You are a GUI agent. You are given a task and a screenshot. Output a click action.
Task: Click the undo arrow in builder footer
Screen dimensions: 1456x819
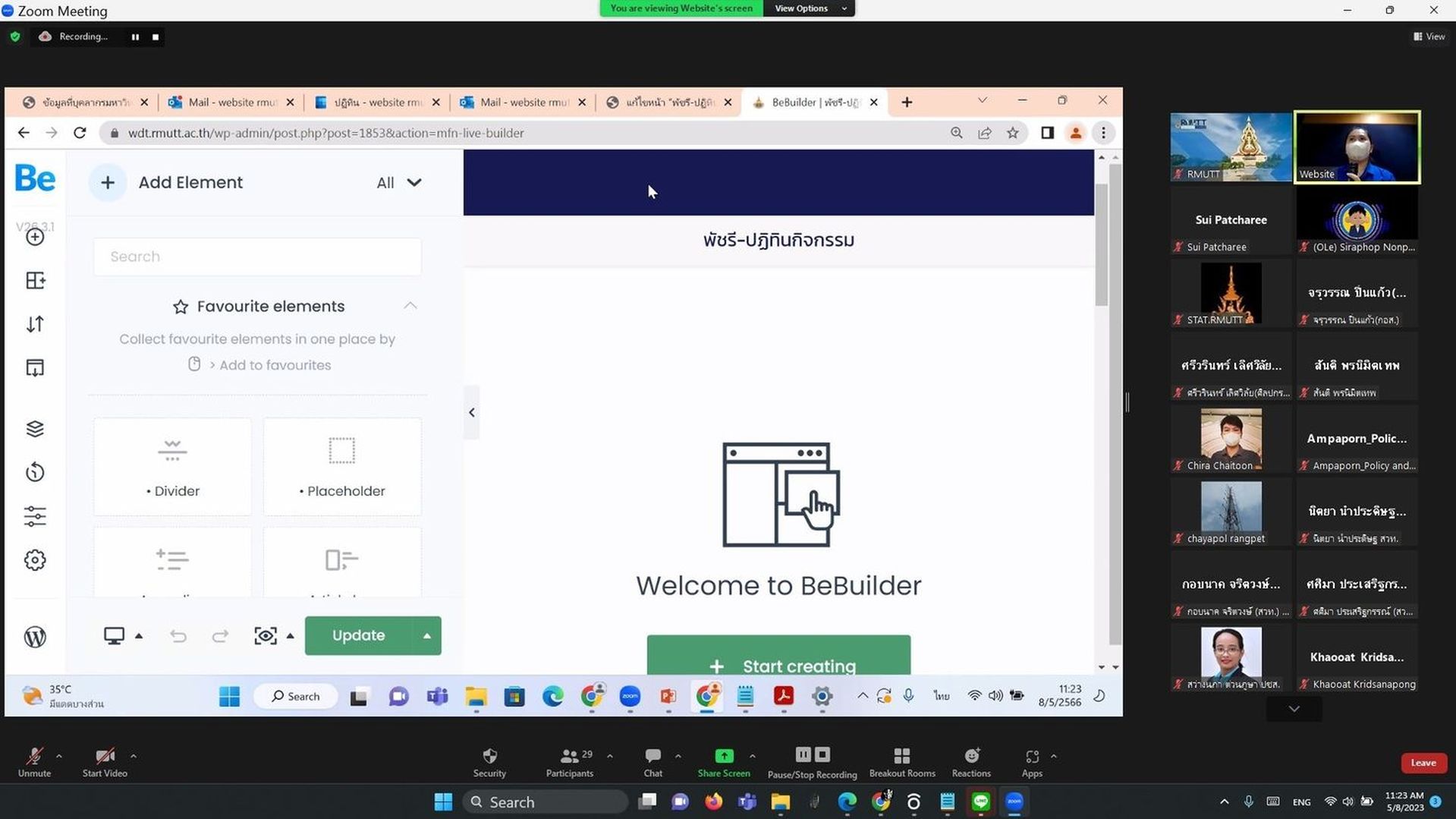point(178,636)
